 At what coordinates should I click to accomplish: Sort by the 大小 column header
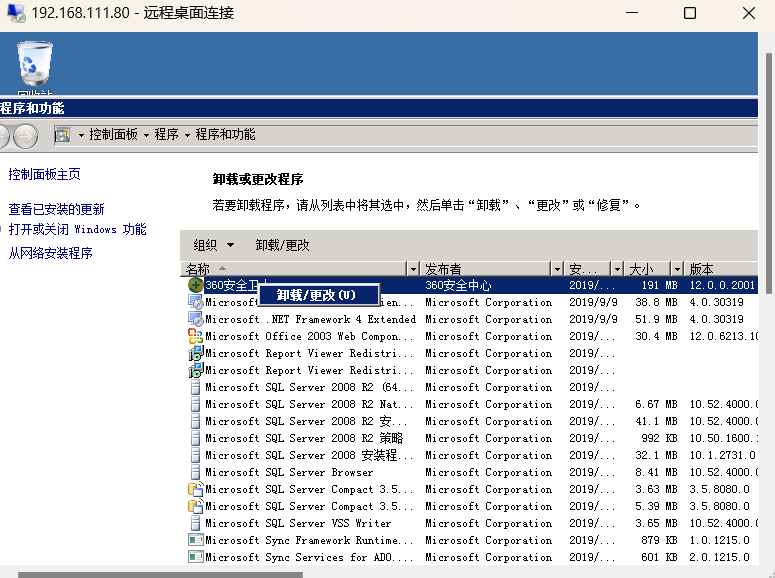point(647,269)
